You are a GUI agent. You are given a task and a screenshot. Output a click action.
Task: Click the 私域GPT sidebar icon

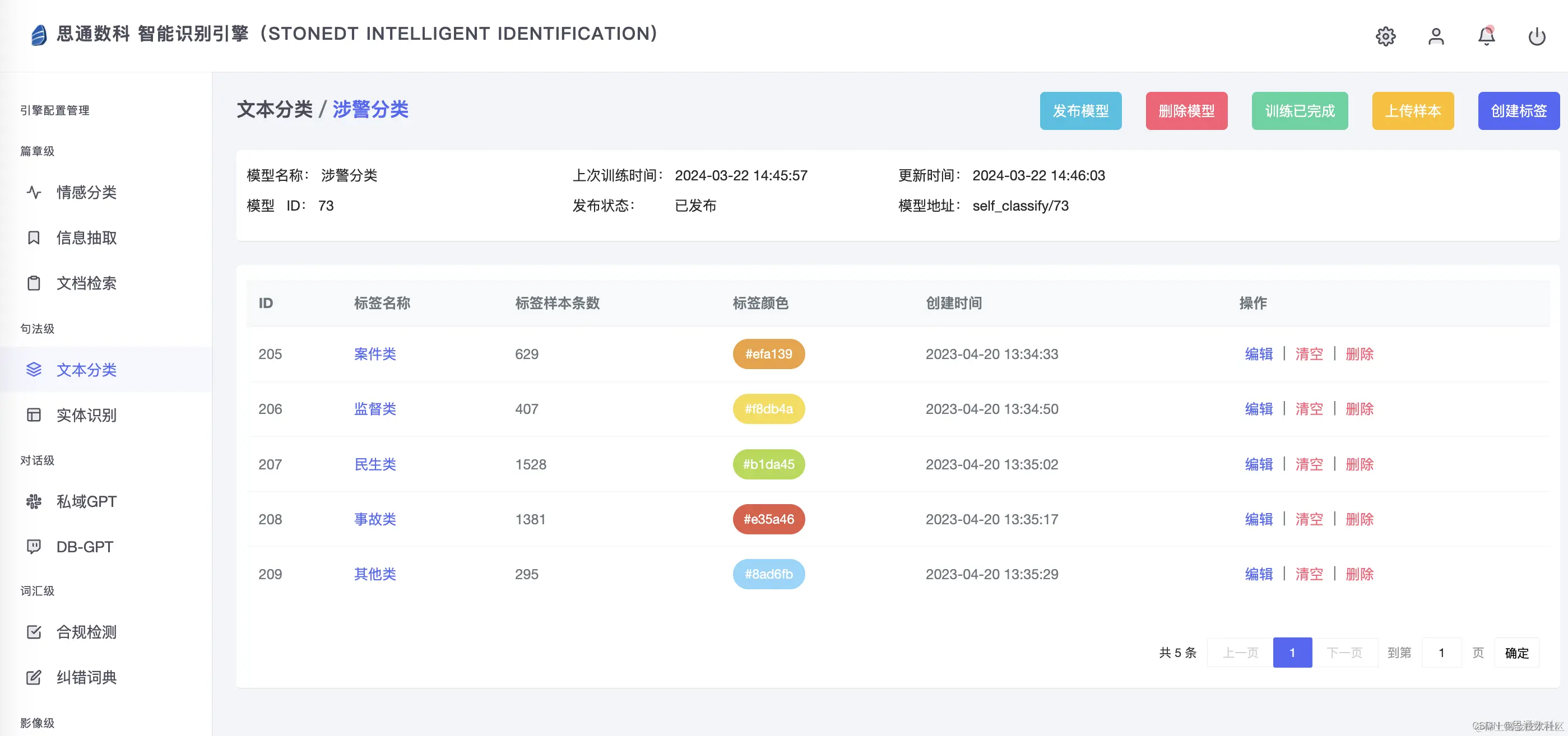tap(34, 501)
